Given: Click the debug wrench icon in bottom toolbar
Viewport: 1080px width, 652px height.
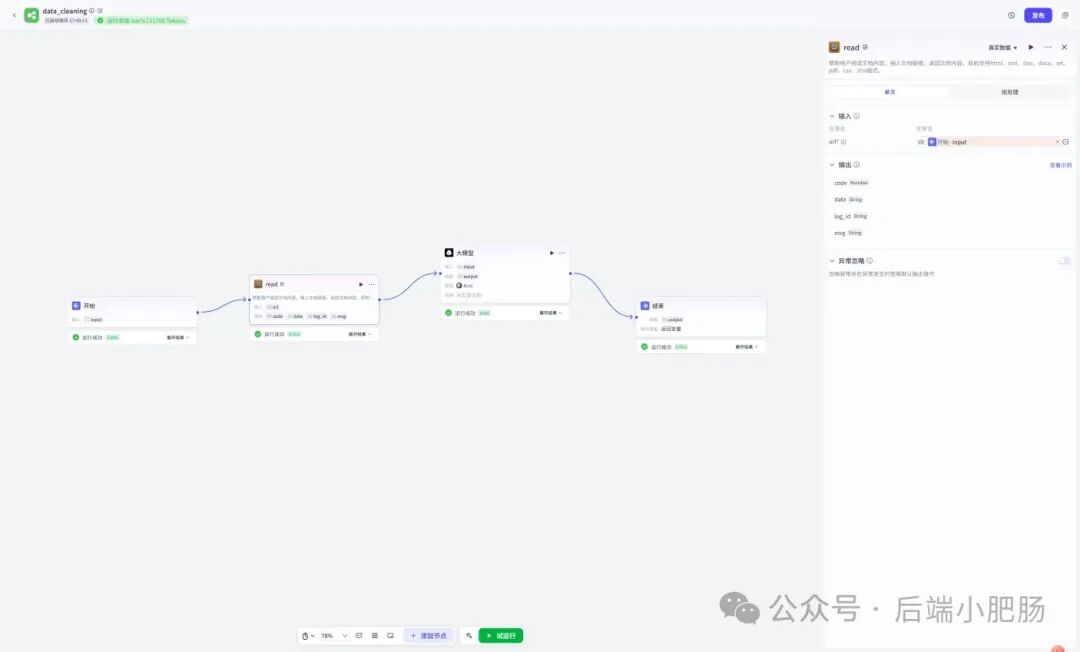Looking at the screenshot, I should [469, 635].
